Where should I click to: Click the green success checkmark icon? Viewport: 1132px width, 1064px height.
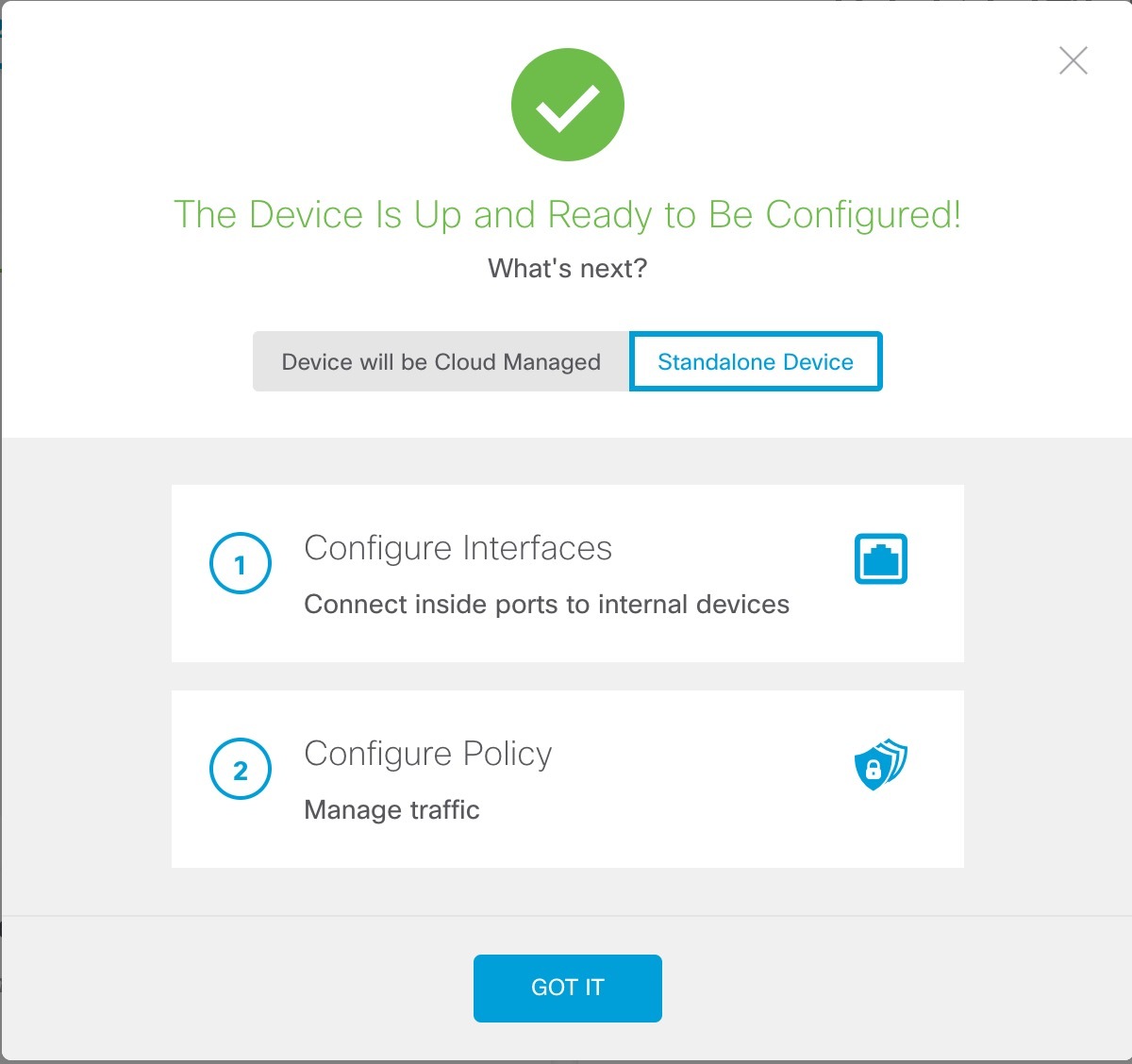(567, 104)
